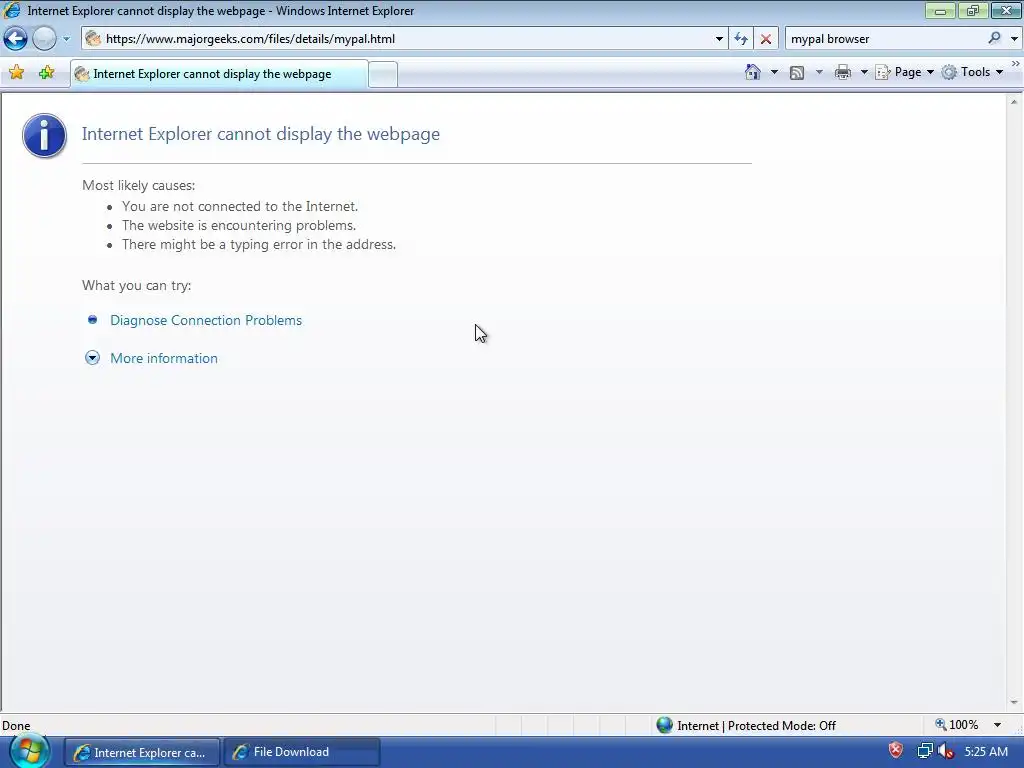Screen dimensions: 1024x768
Task: Click 'There might be a typing error' text
Action: coord(259,244)
